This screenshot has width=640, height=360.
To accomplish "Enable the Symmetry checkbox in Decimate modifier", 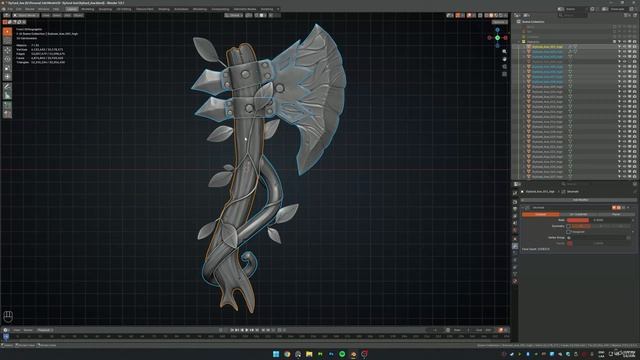I will coord(569,226).
